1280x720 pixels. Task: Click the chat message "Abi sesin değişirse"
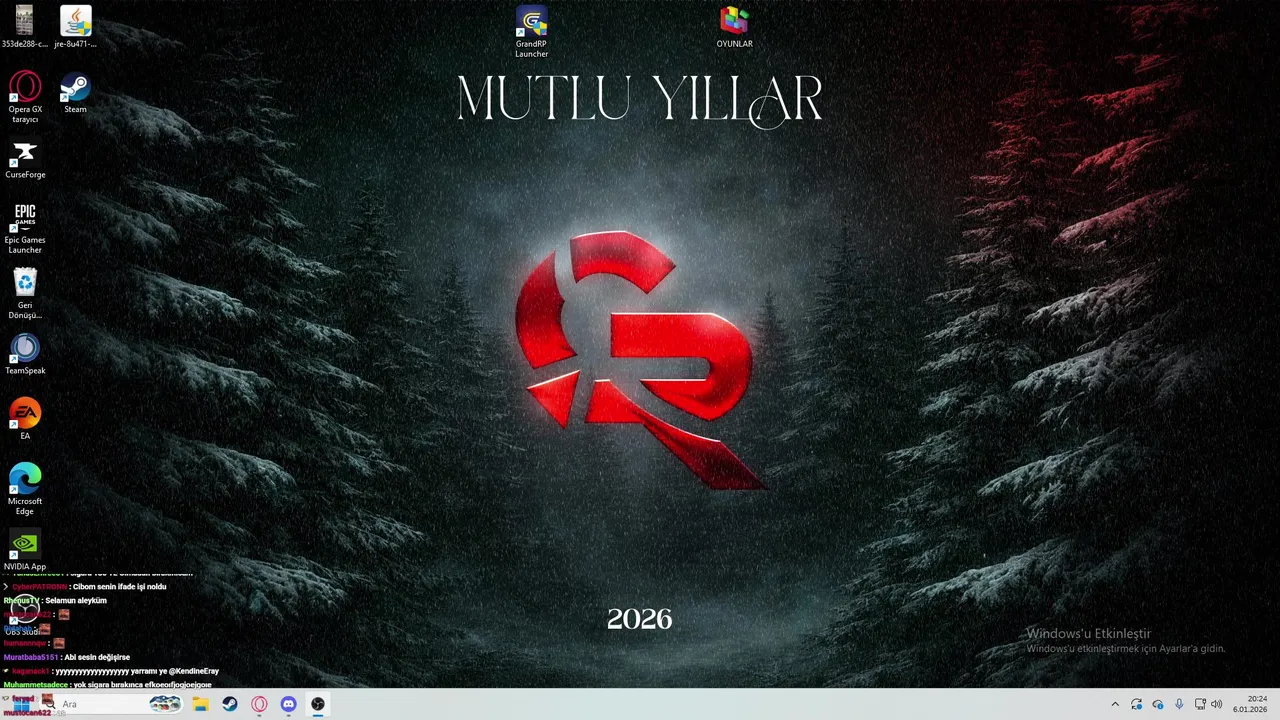pyautogui.click(x=97, y=657)
